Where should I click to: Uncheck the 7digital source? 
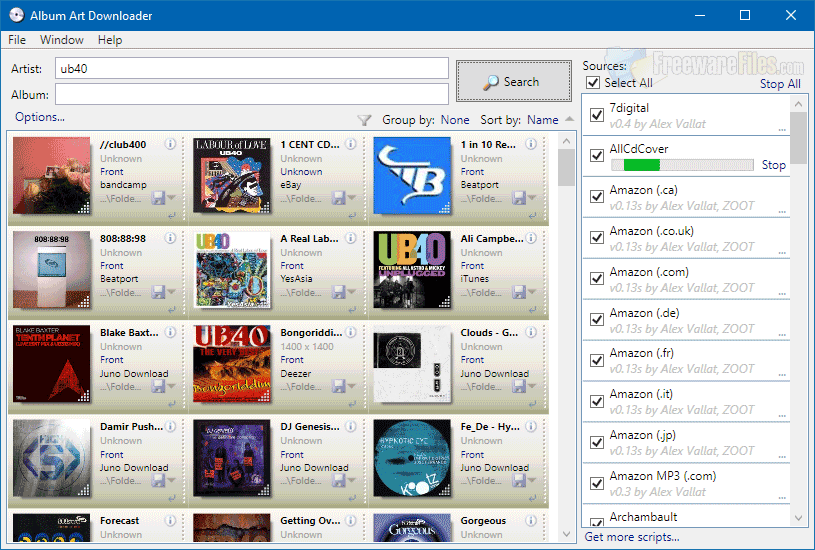pos(597,114)
